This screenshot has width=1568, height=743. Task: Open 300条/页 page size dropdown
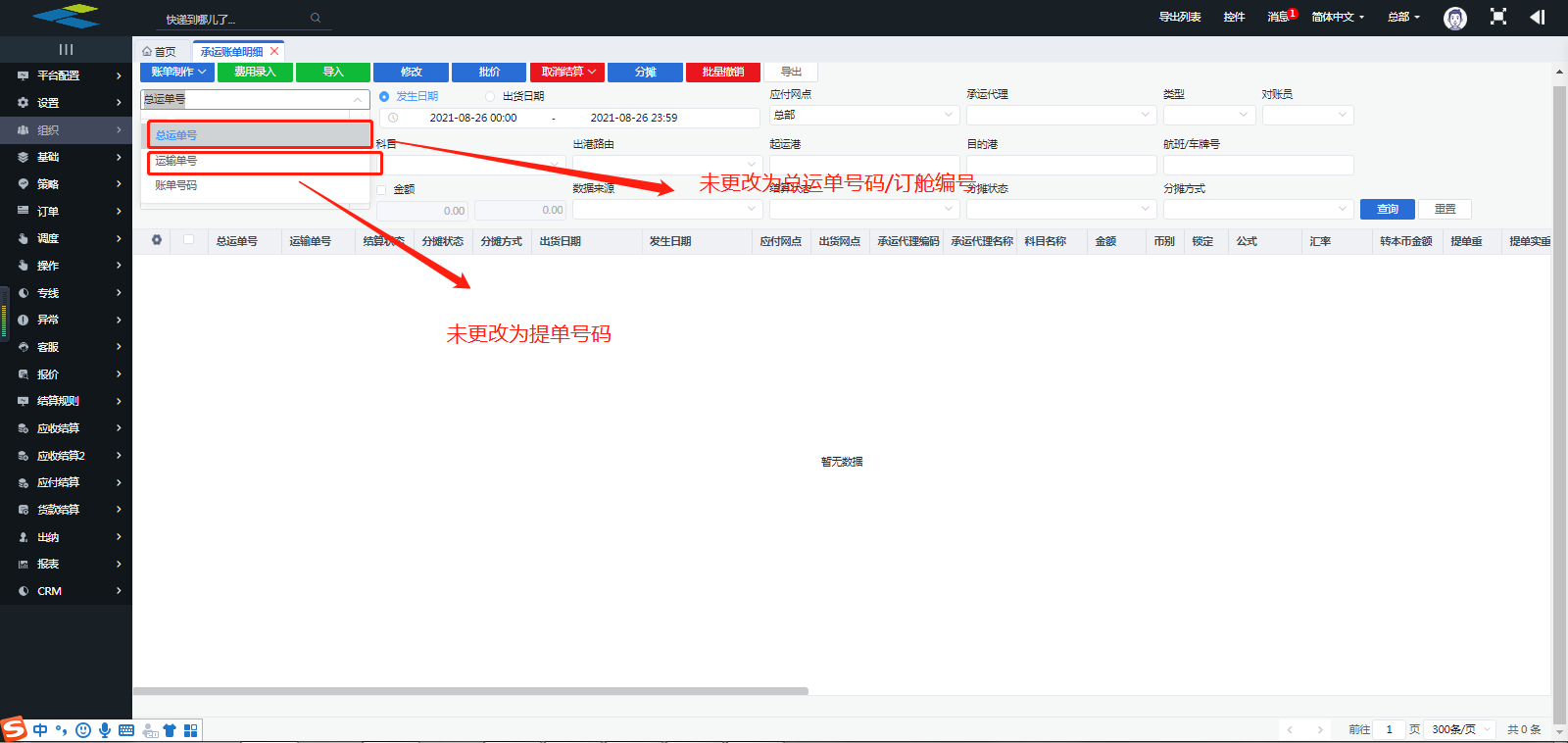click(1461, 729)
